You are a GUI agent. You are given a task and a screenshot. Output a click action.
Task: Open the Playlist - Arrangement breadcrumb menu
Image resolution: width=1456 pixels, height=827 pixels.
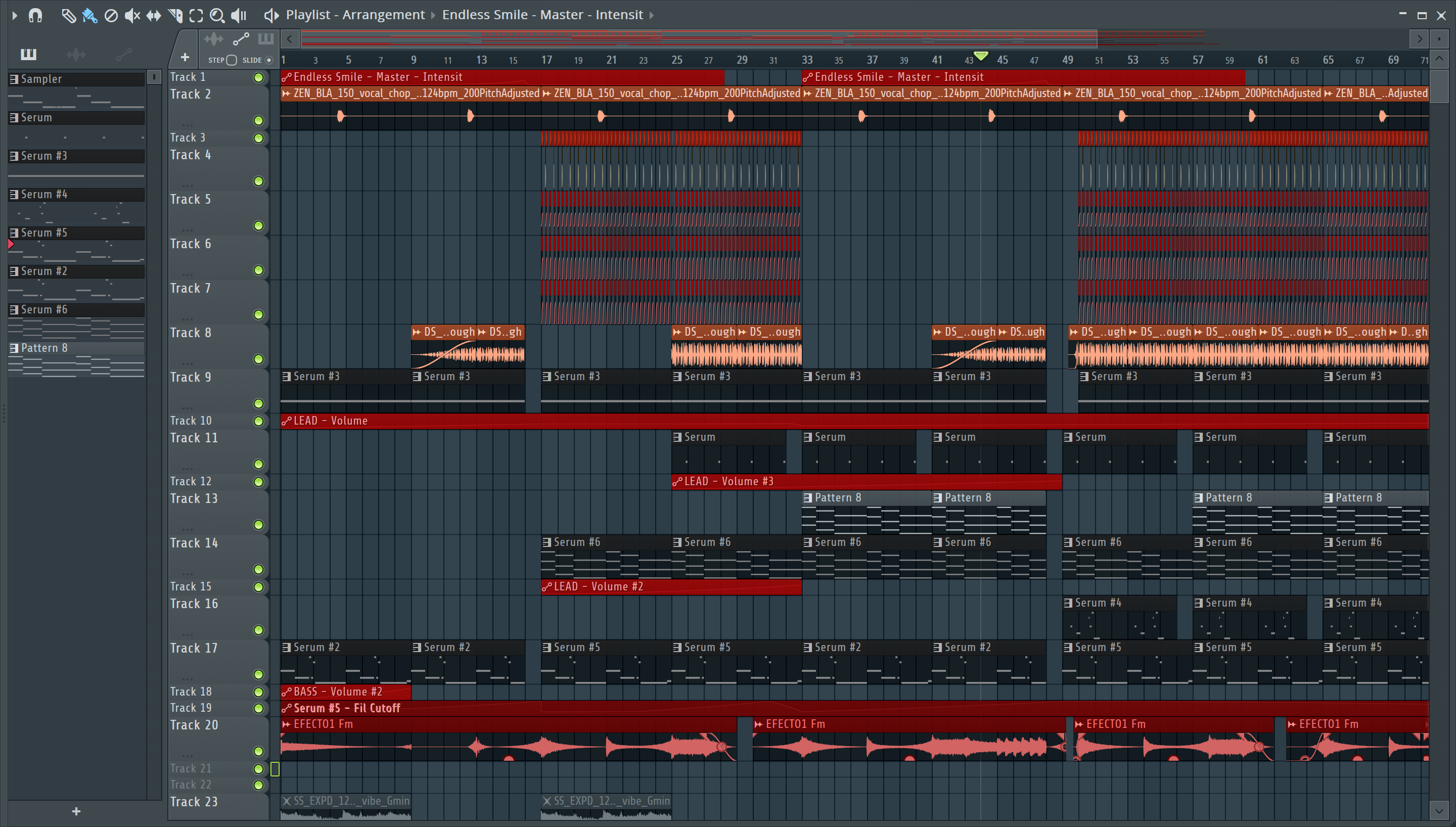coord(355,15)
